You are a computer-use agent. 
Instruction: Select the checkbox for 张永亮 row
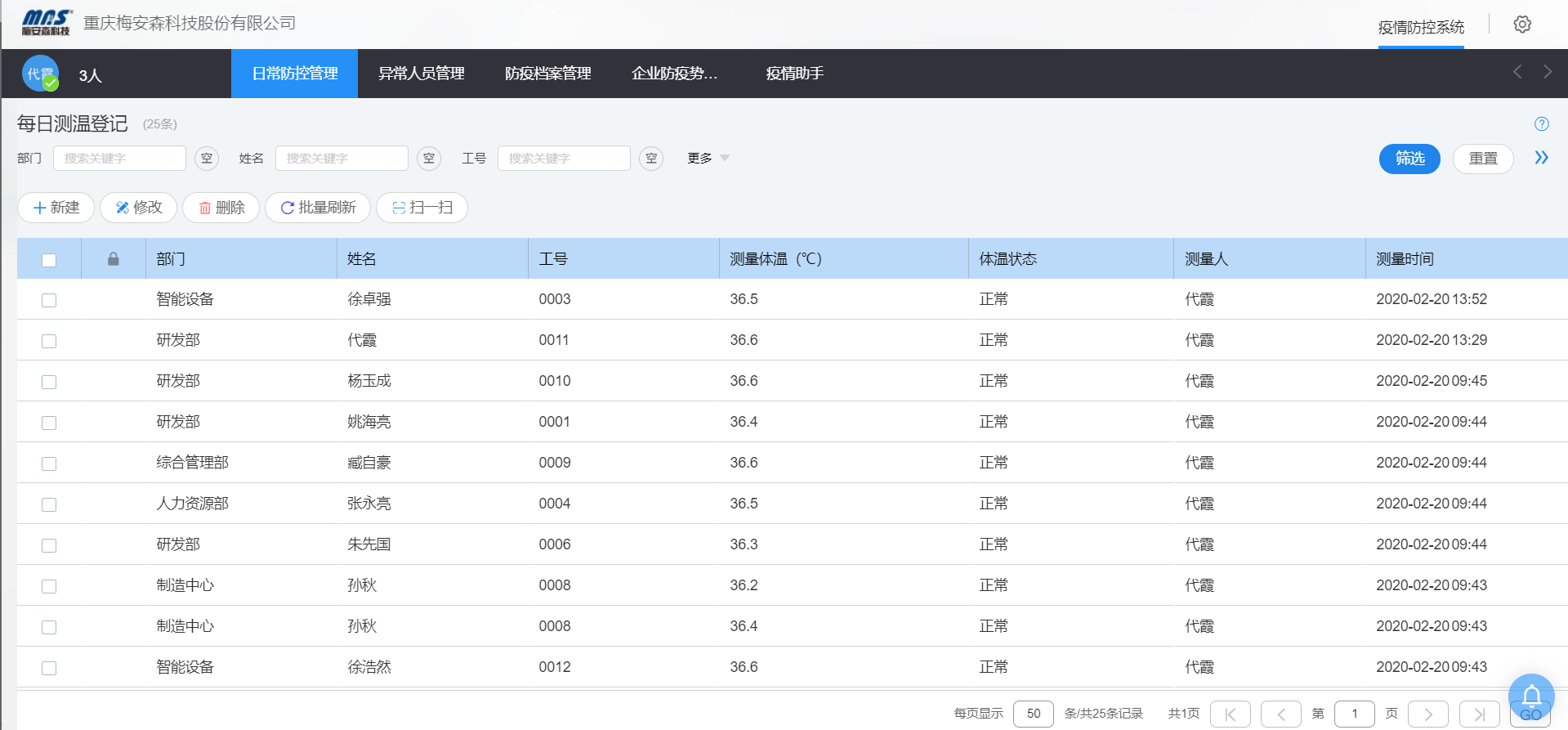pos(49,504)
